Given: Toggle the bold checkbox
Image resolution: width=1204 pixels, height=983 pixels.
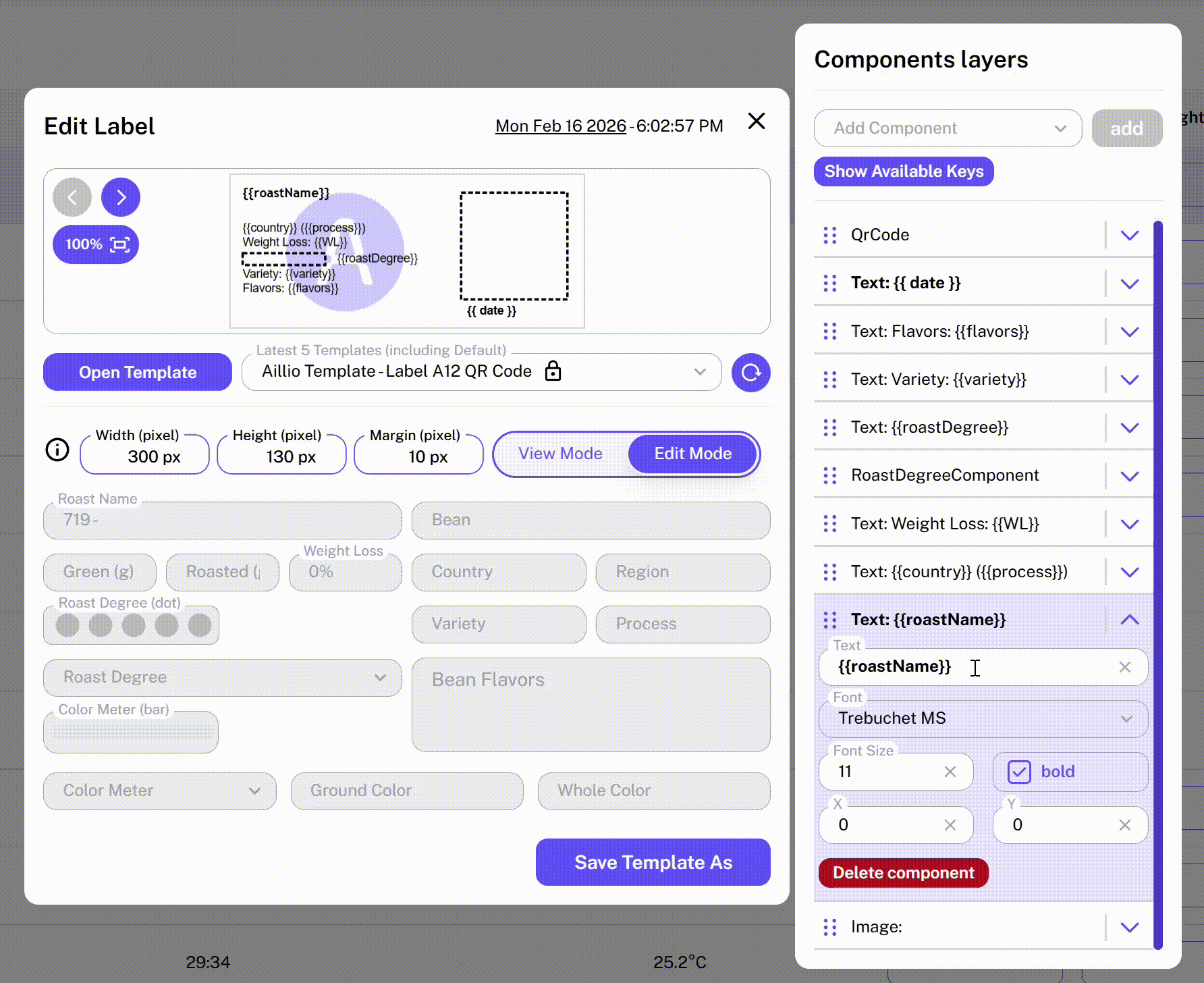Looking at the screenshot, I should click(1019, 772).
